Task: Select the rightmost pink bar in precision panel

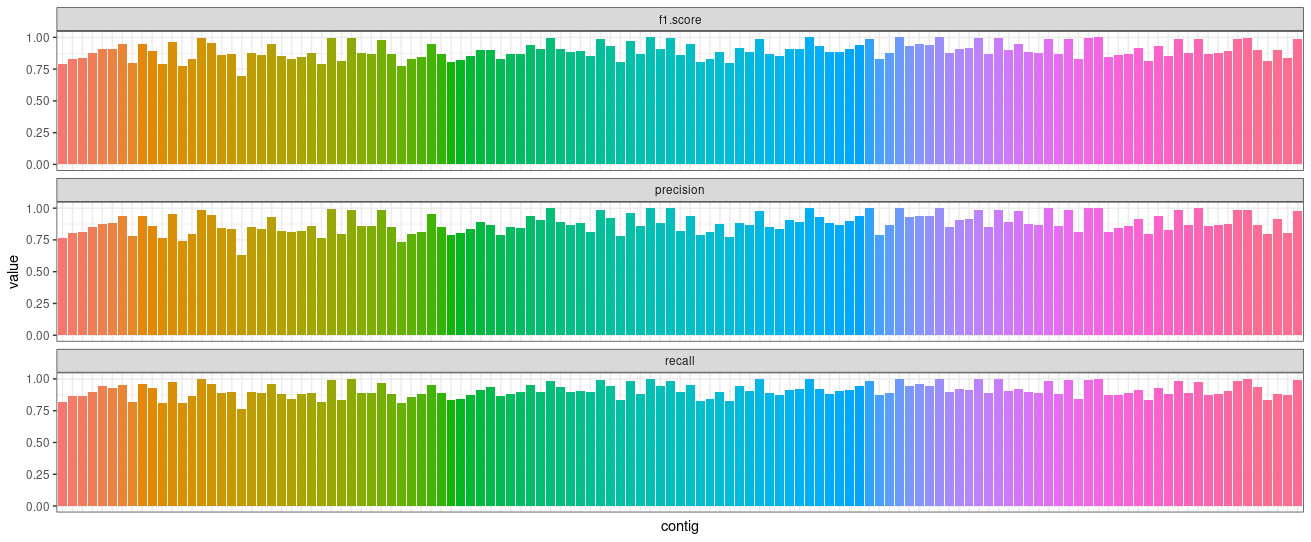Action: 1297,273
